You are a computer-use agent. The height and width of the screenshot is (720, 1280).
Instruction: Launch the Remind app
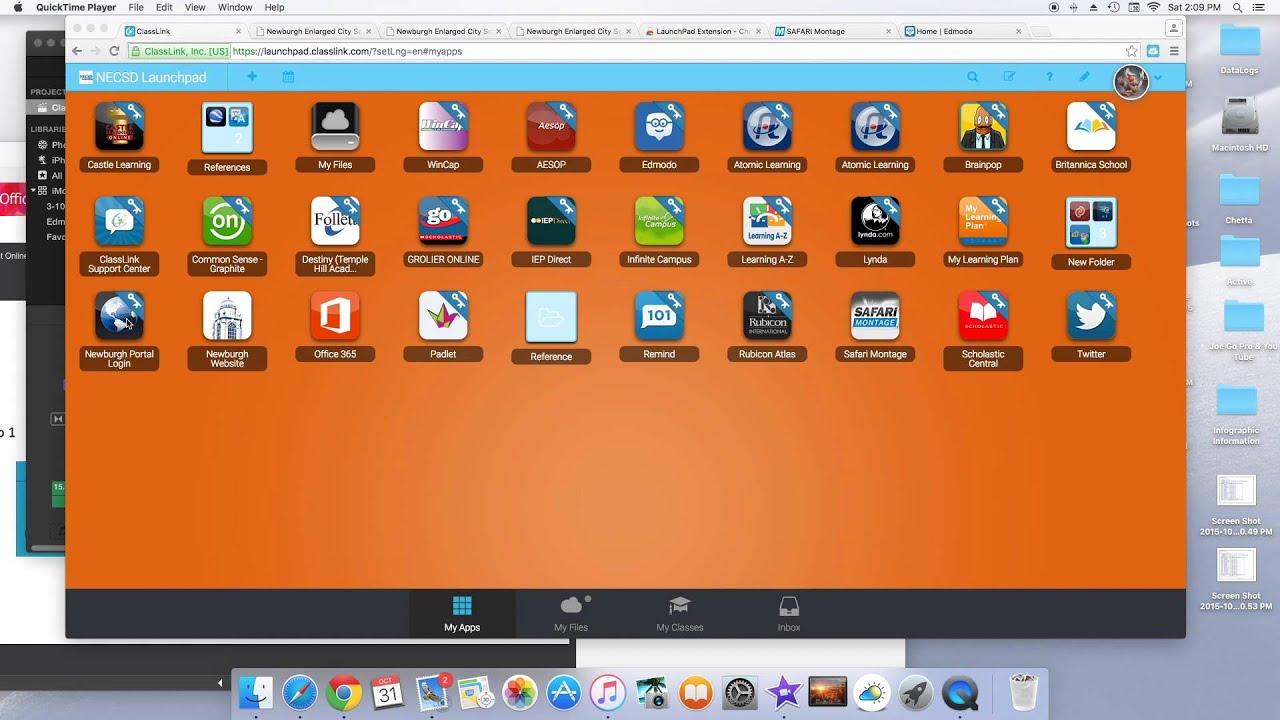659,316
